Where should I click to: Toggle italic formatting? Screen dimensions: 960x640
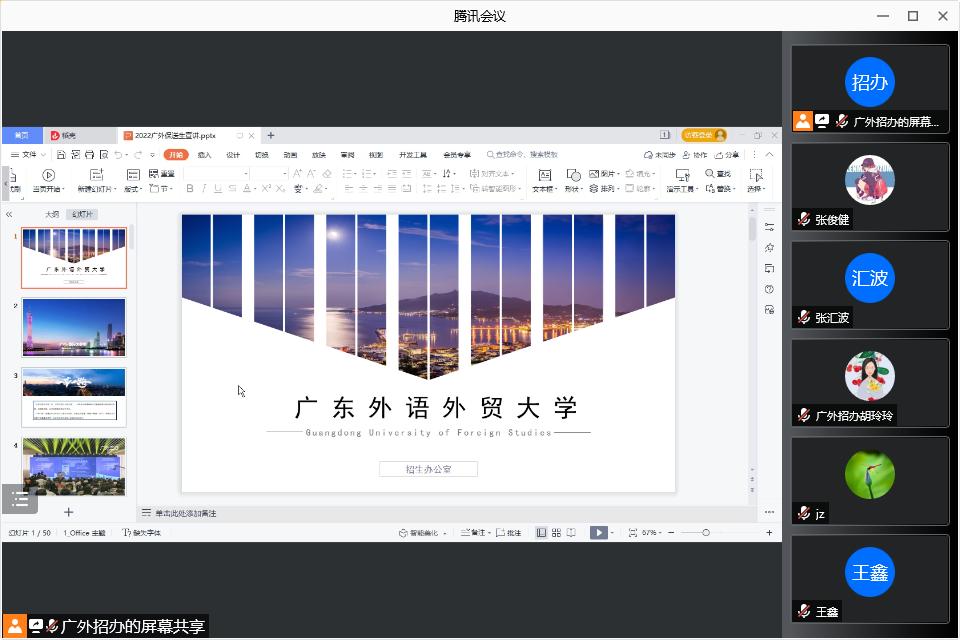tap(203, 188)
